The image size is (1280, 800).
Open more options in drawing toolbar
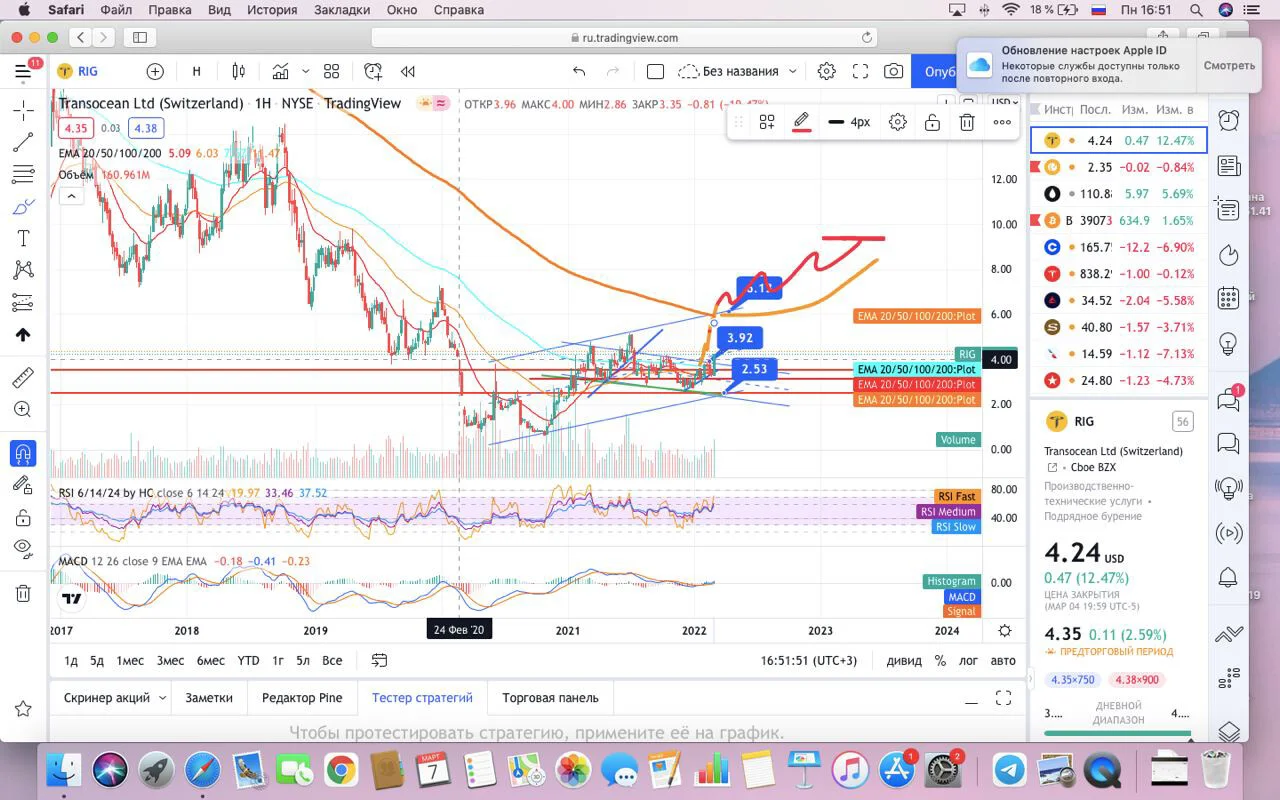pyautogui.click(x=1002, y=122)
